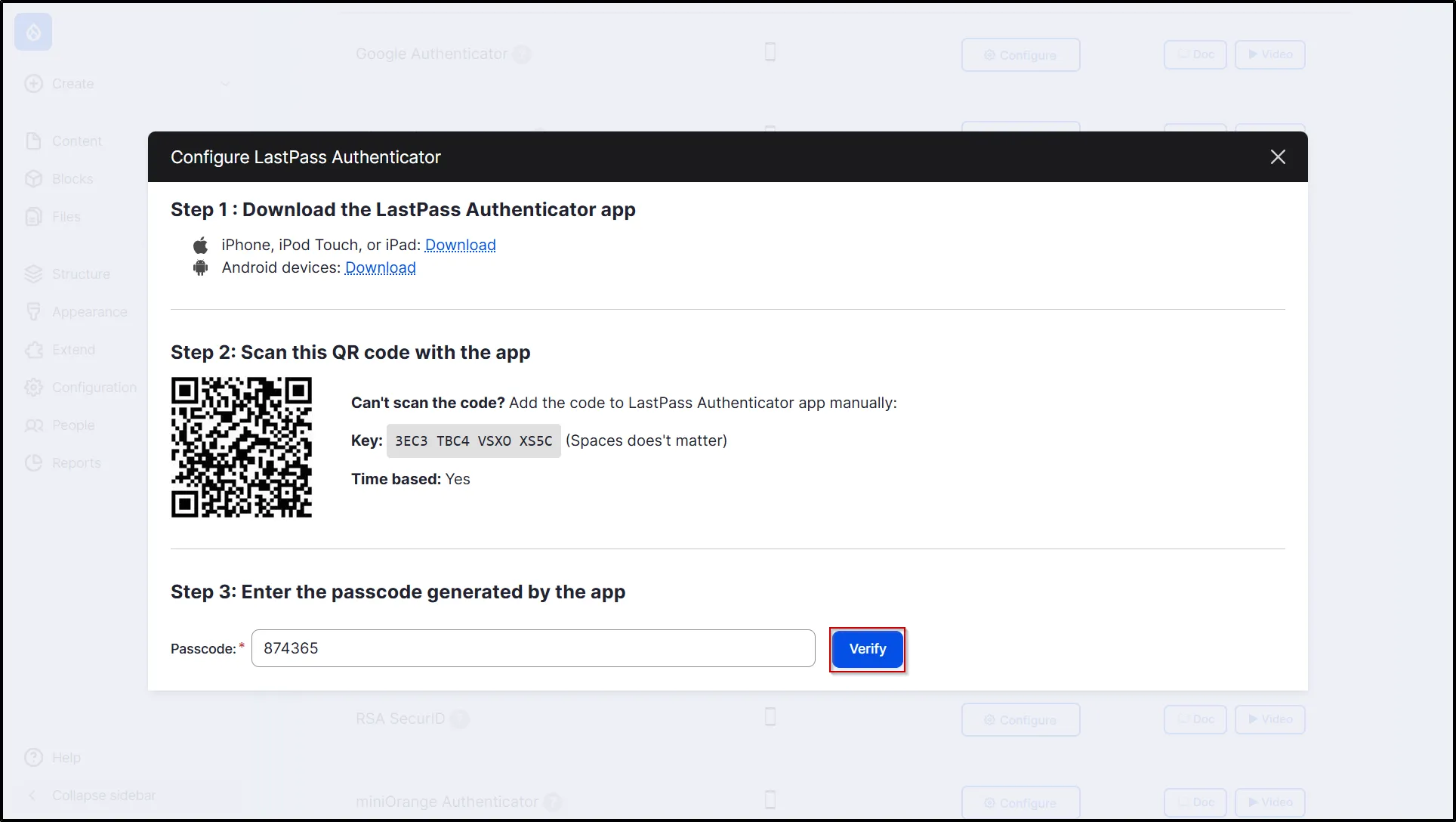This screenshot has height=822, width=1456.
Task: Click the Extend puzzle piece icon
Action: pyautogui.click(x=34, y=350)
